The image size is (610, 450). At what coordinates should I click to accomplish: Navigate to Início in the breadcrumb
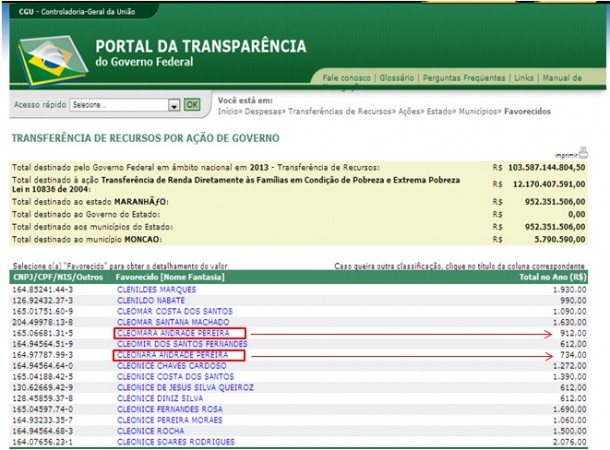click(228, 112)
